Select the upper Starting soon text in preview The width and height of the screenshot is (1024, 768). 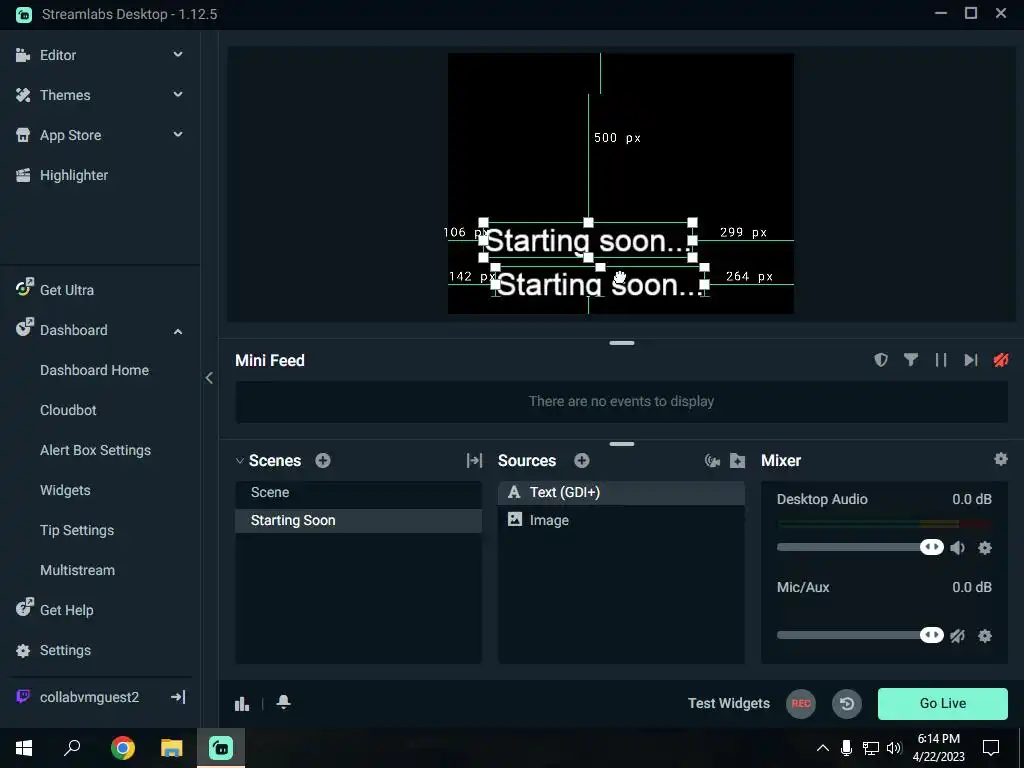pos(588,241)
